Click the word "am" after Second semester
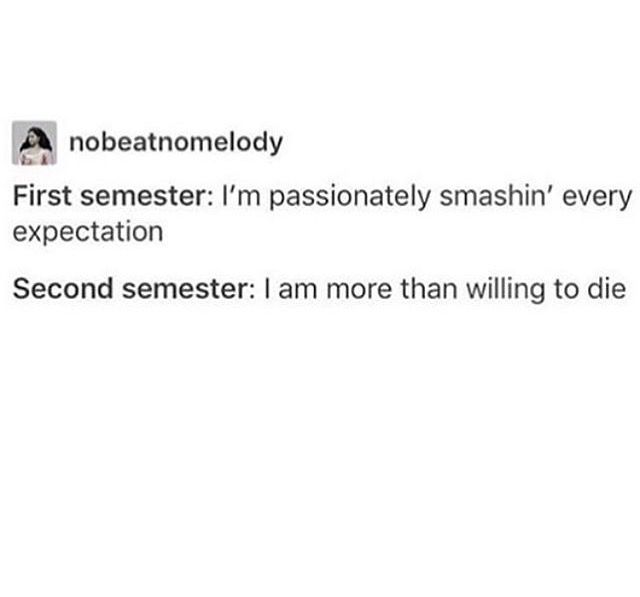 coord(298,291)
